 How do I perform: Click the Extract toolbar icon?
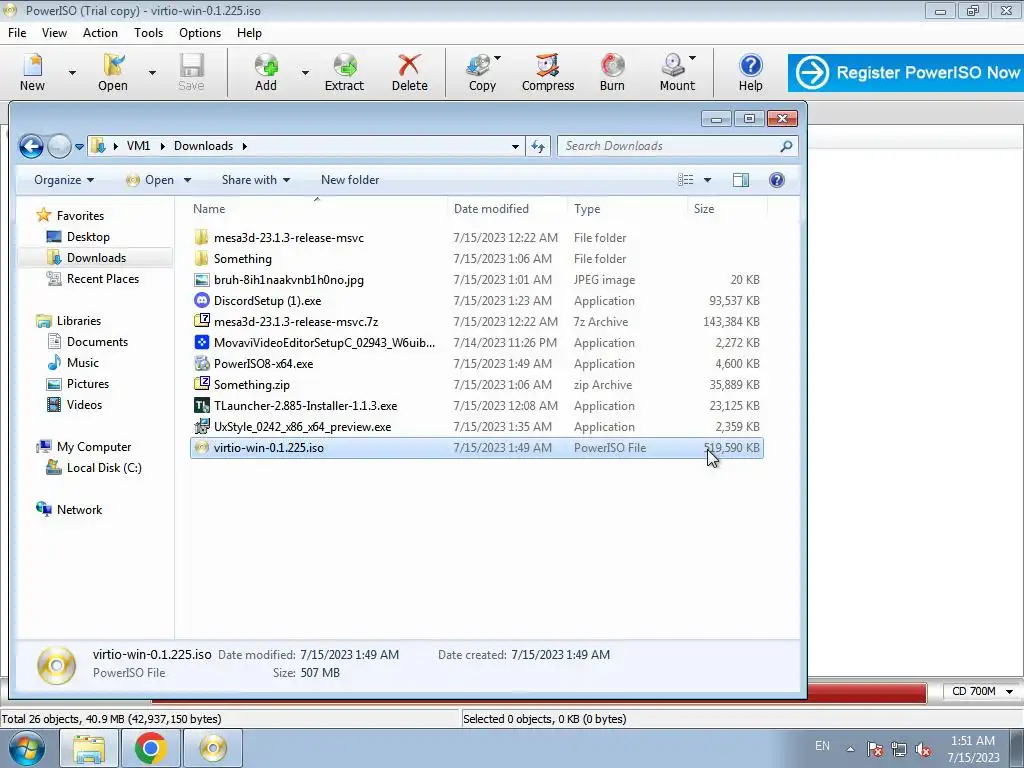344,72
